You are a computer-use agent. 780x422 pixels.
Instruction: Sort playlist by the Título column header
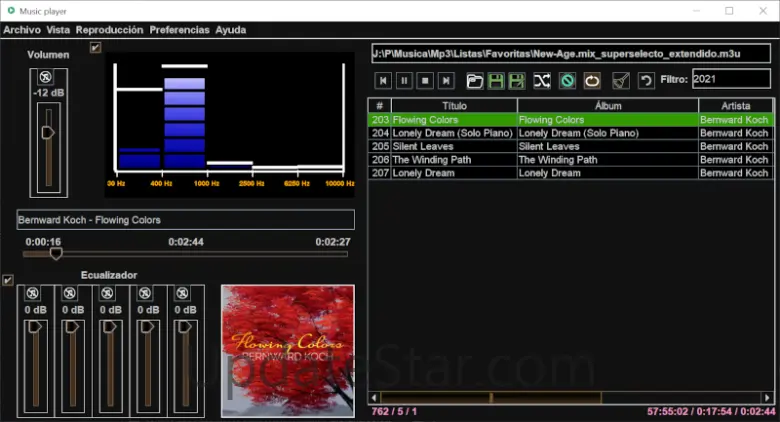(454, 105)
